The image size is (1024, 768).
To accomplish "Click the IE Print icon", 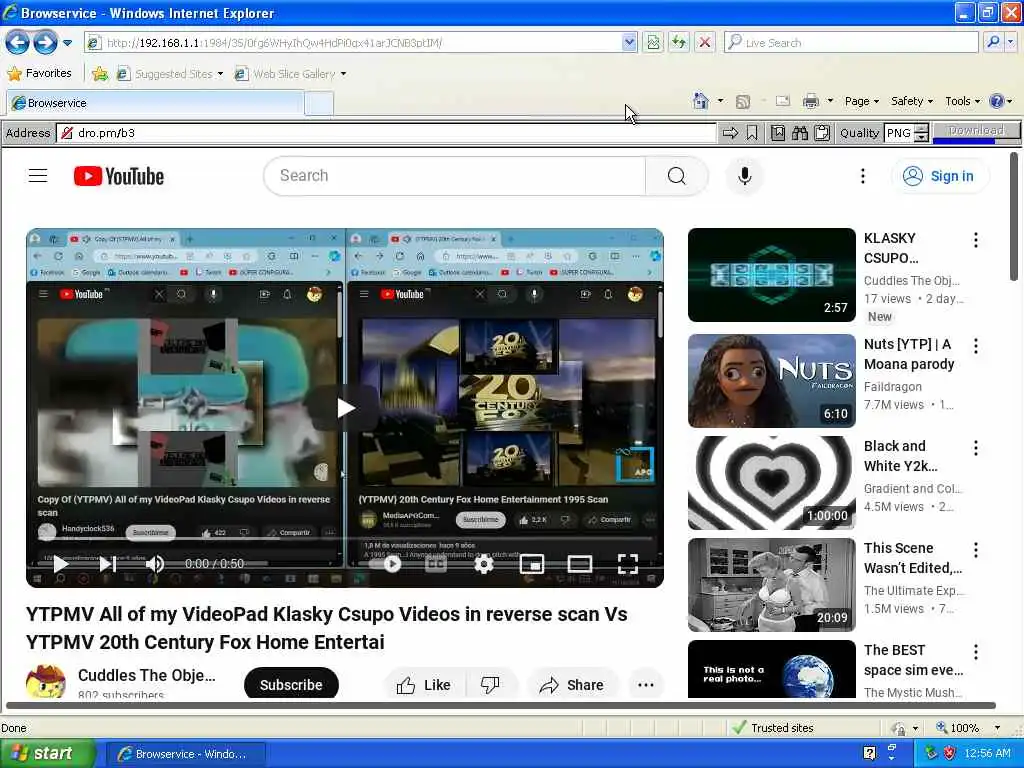I will pos(810,101).
